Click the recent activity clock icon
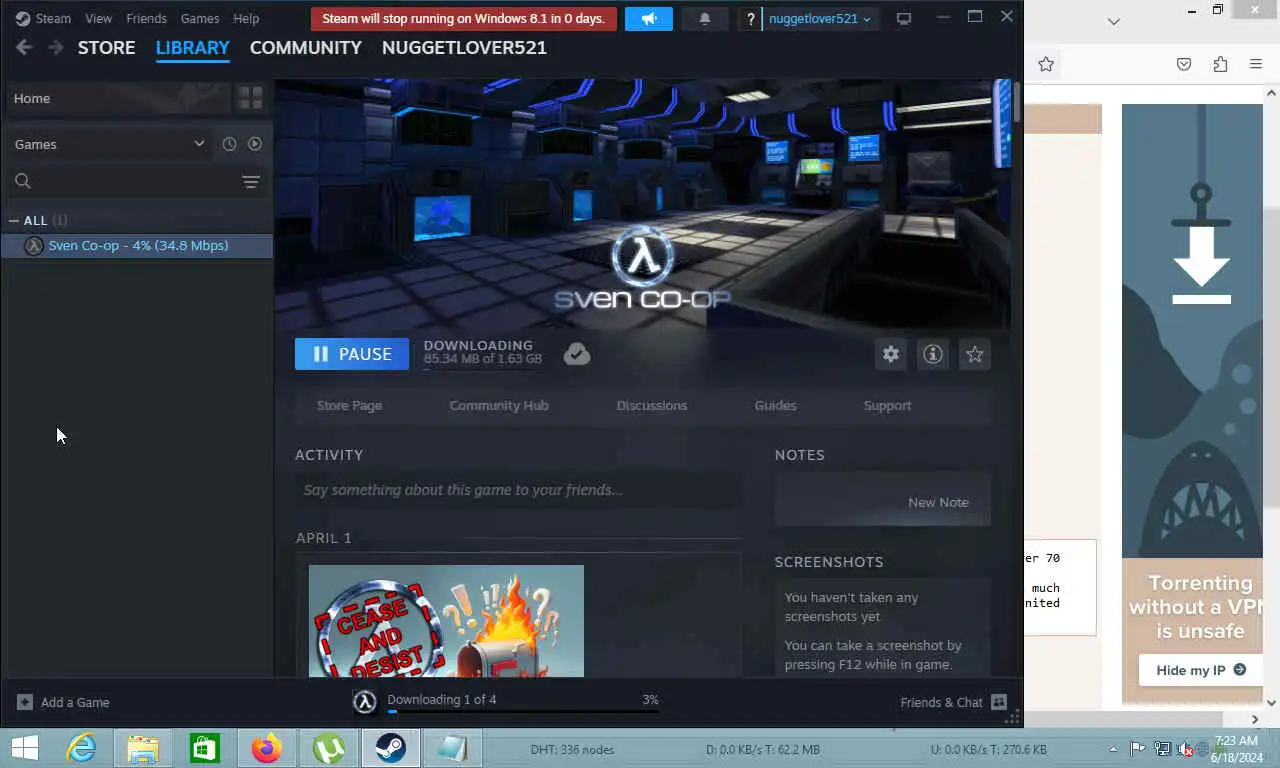1280x768 pixels. 229,144
